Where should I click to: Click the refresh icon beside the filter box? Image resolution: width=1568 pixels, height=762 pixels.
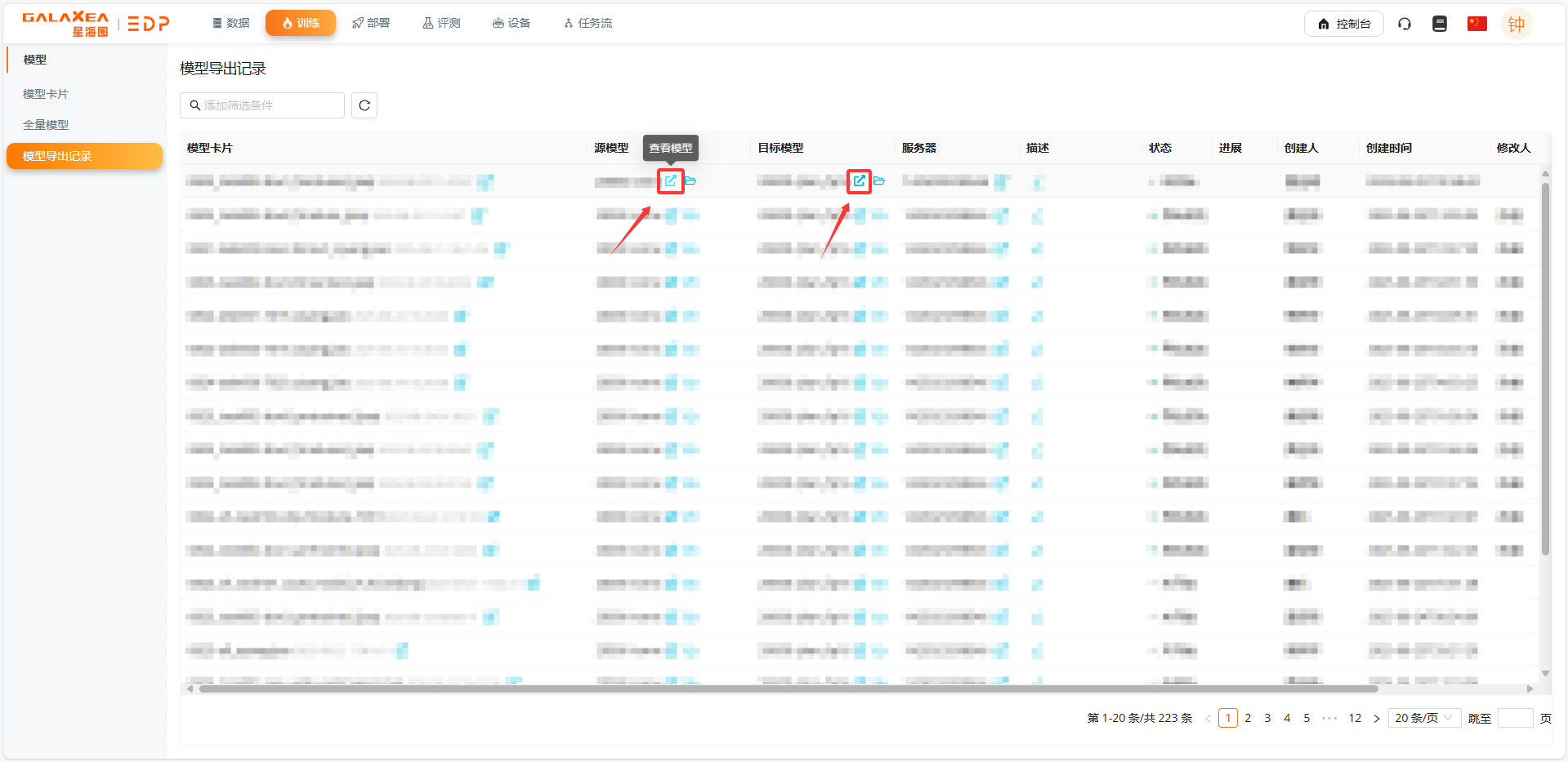pos(364,105)
